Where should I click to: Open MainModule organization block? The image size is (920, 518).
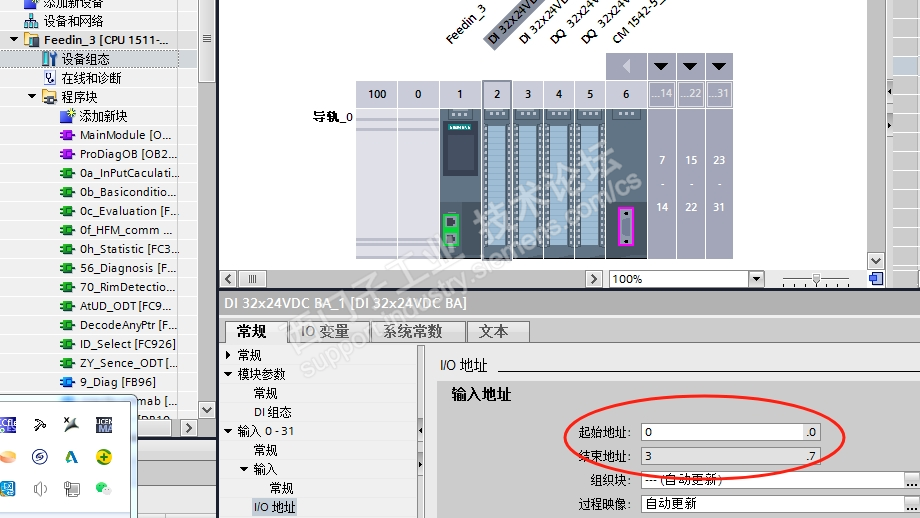[125, 135]
